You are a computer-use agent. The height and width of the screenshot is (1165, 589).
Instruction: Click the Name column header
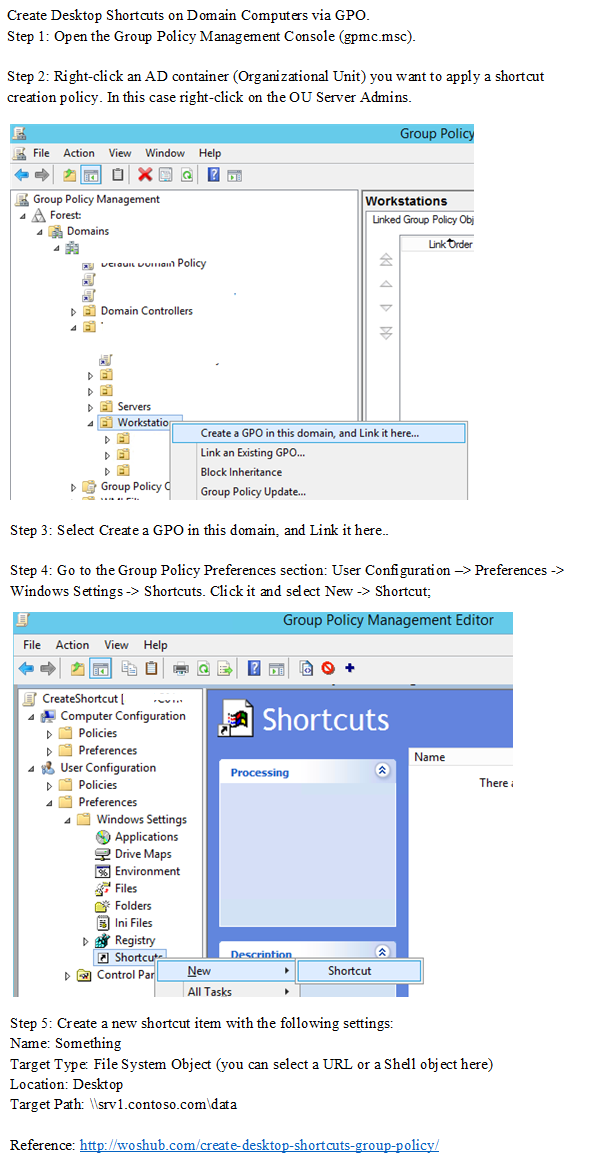(429, 757)
